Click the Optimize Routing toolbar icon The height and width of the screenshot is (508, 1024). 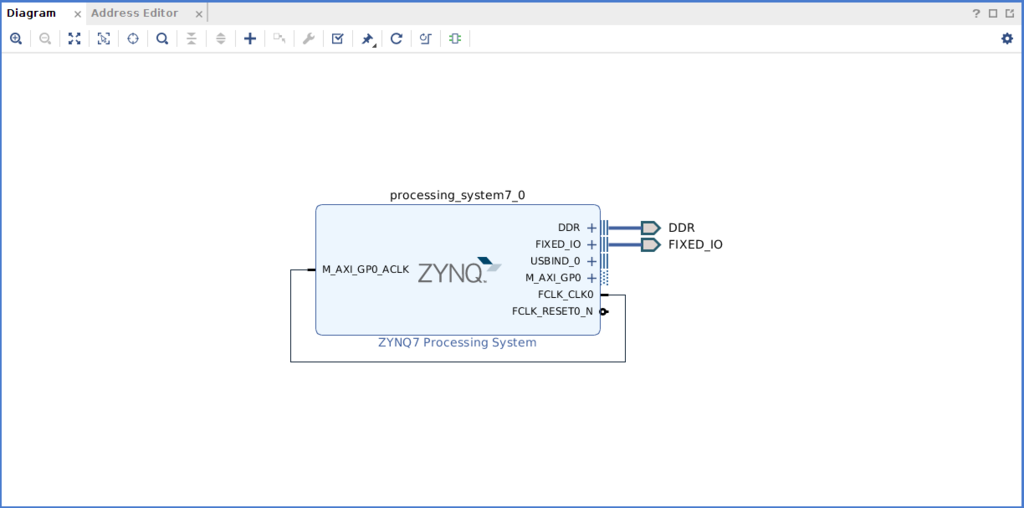click(426, 39)
